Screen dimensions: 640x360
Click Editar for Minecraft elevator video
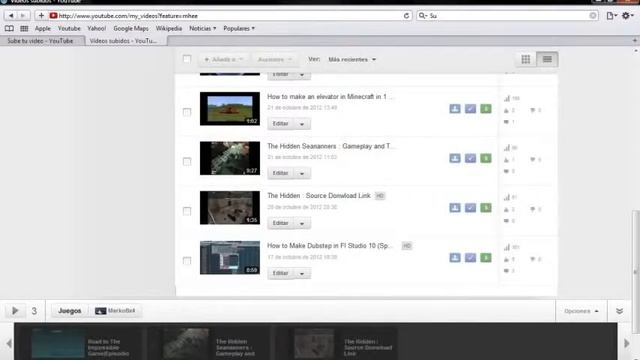click(280, 124)
